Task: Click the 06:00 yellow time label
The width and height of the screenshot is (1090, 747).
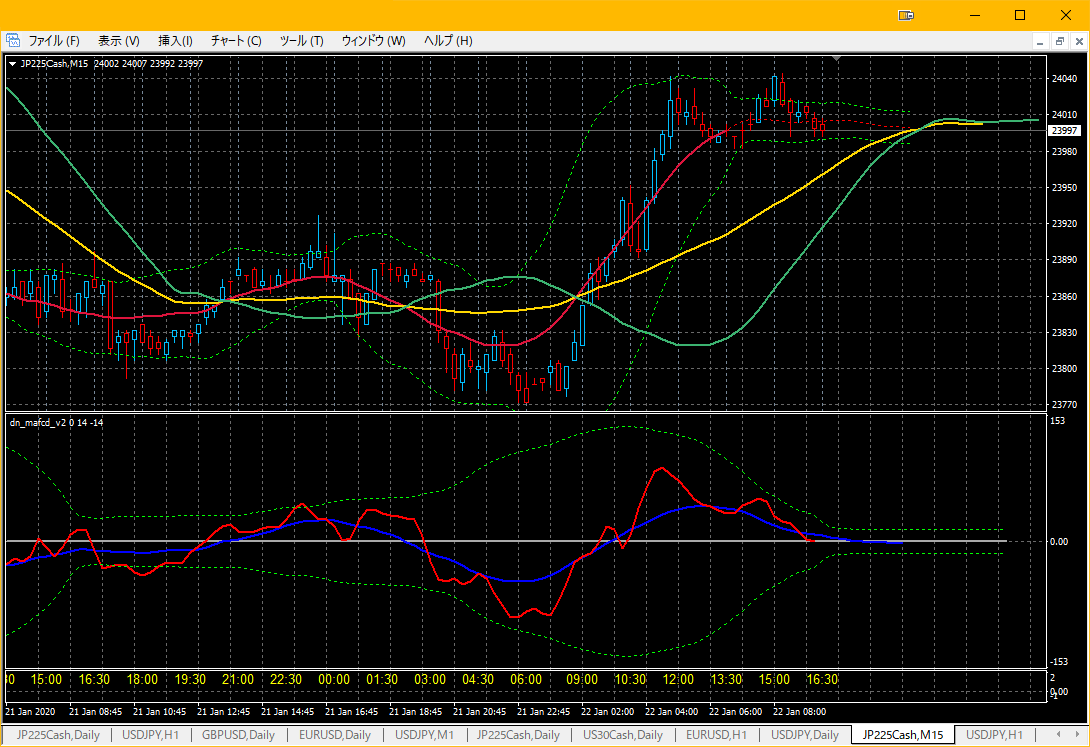Action: point(526,680)
